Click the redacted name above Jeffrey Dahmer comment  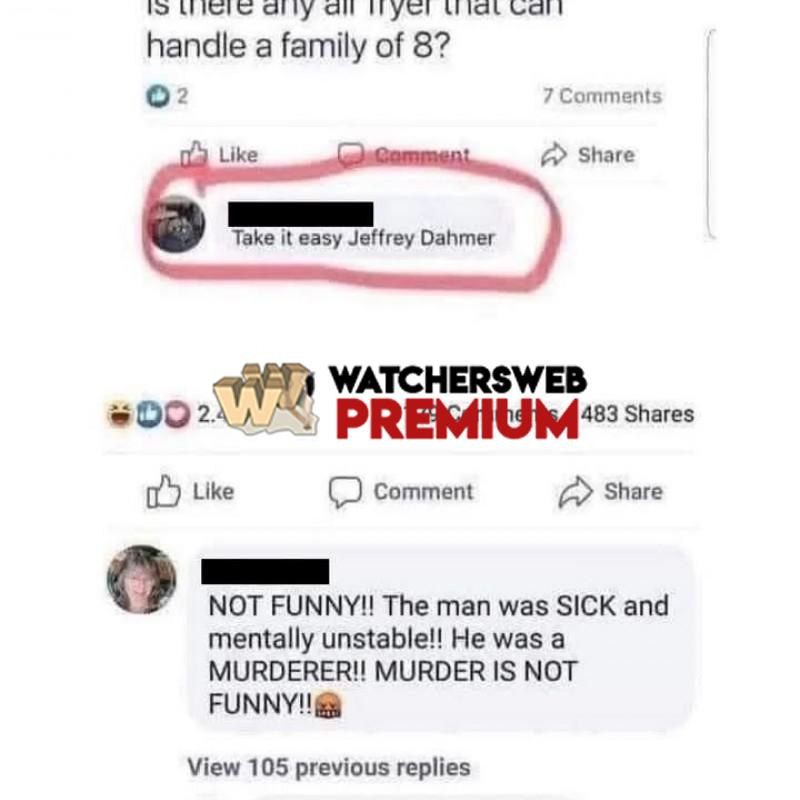click(x=301, y=214)
